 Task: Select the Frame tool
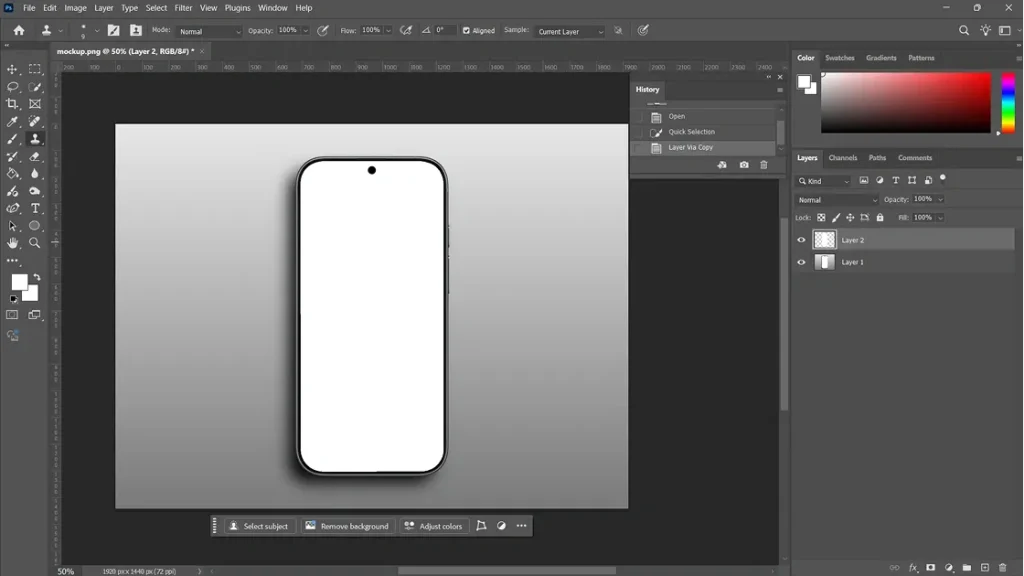[x=35, y=104]
